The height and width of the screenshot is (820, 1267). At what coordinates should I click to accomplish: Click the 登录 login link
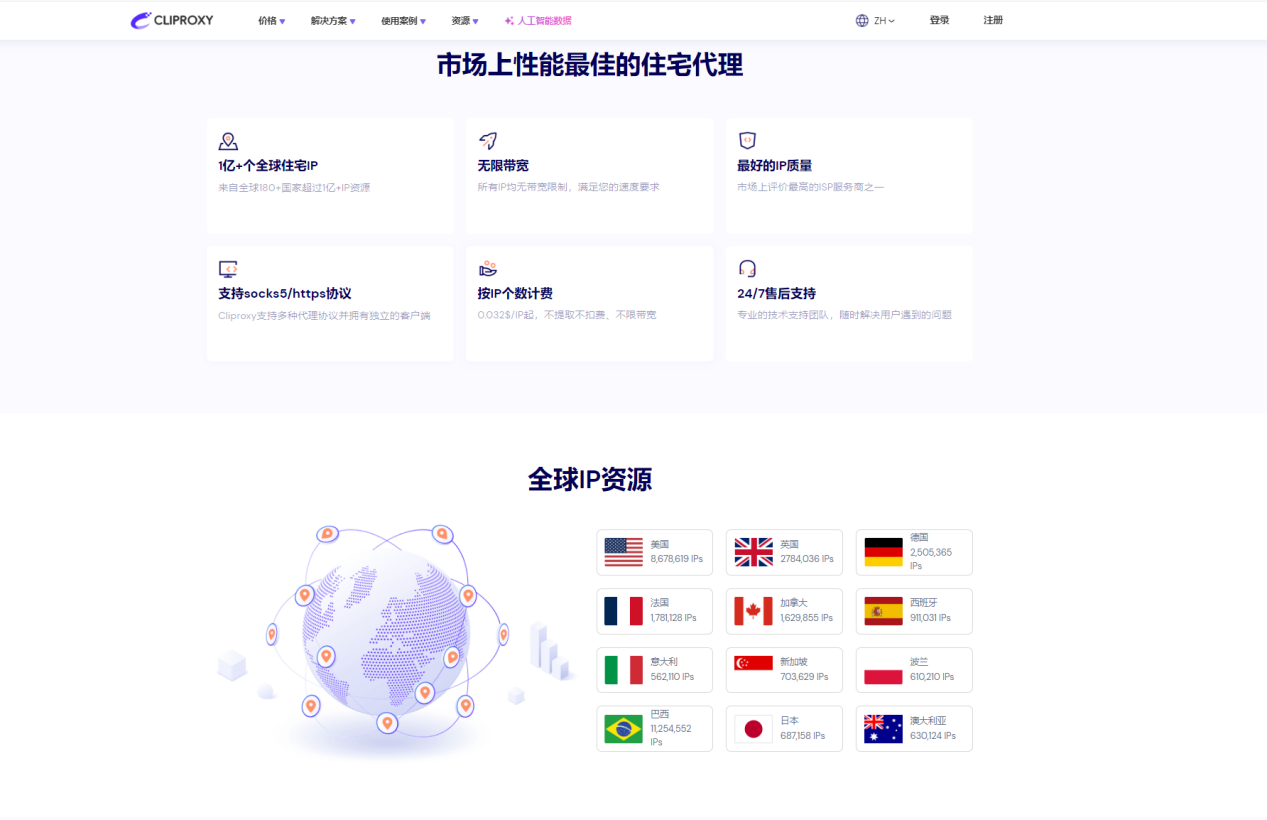tap(939, 20)
